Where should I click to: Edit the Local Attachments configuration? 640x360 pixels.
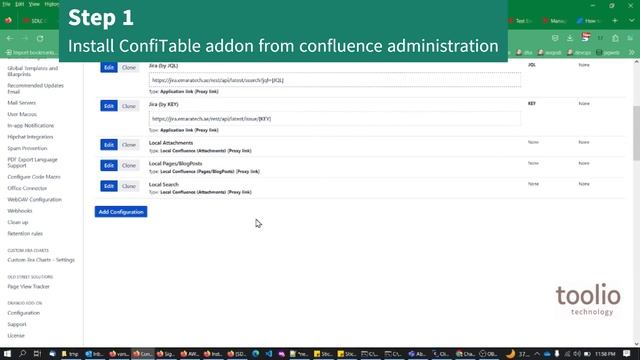click(x=109, y=145)
